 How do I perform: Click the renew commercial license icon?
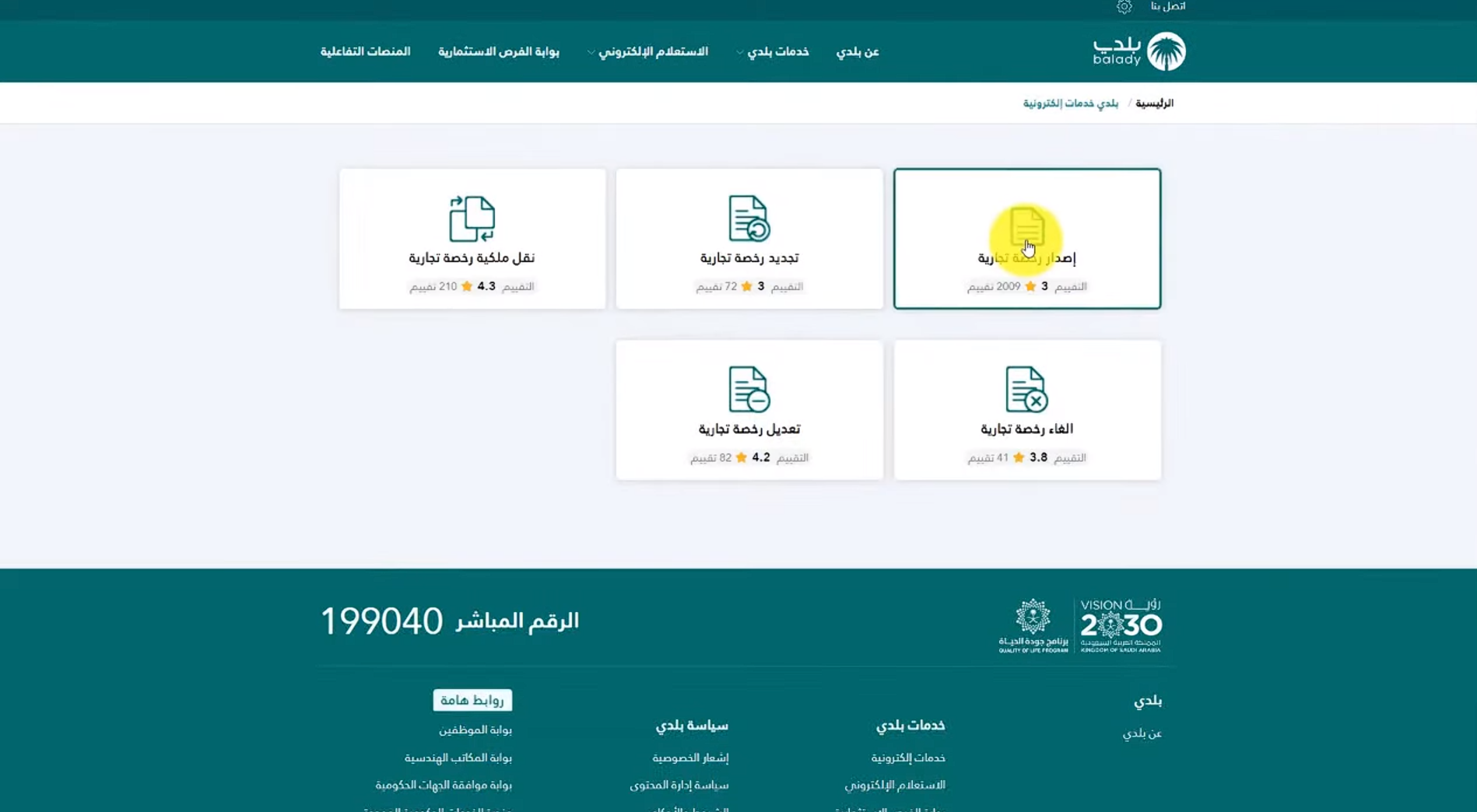(x=748, y=219)
